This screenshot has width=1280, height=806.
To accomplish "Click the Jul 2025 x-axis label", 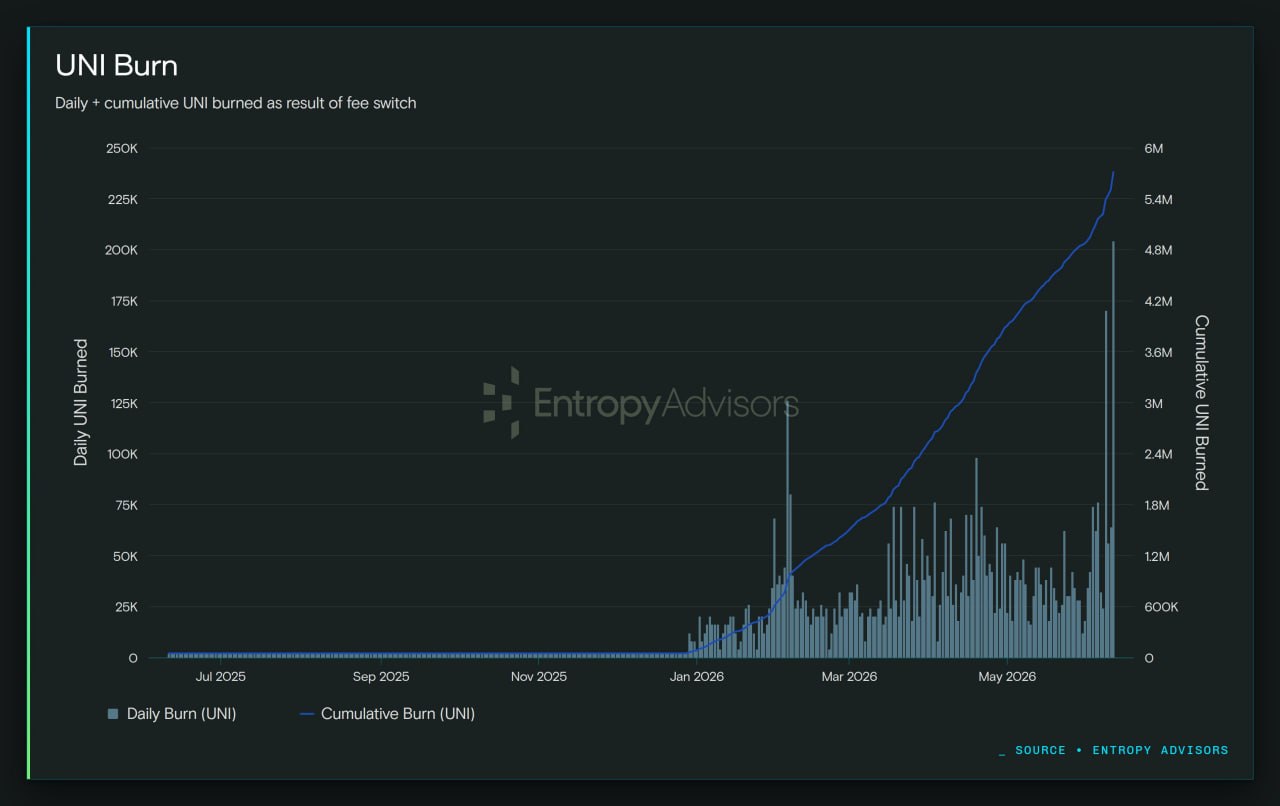I will point(220,677).
